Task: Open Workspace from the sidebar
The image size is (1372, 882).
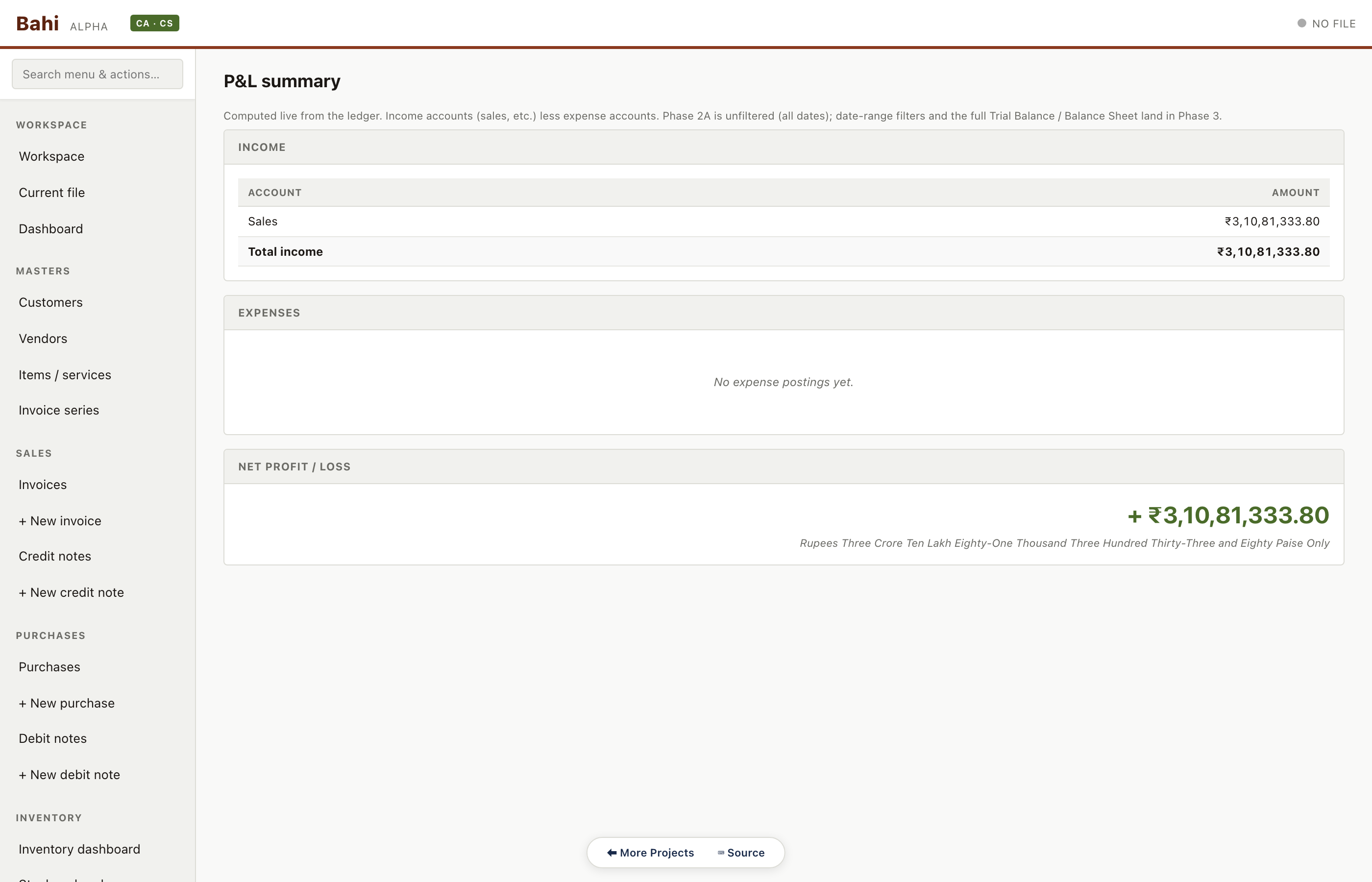Action: coord(51,156)
